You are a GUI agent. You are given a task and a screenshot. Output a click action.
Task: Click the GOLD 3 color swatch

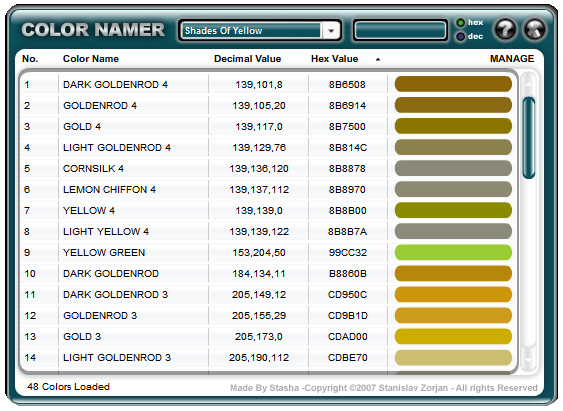pyautogui.click(x=453, y=336)
